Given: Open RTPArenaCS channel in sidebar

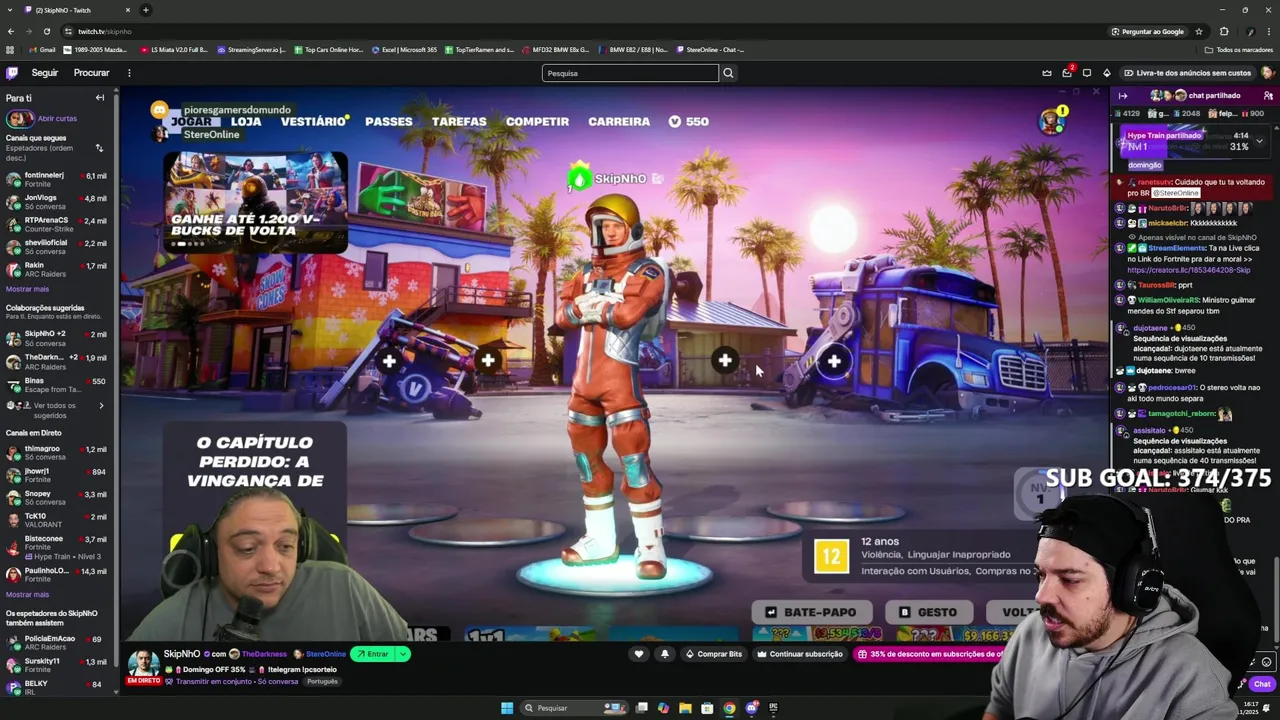Looking at the screenshot, I should 57,224.
